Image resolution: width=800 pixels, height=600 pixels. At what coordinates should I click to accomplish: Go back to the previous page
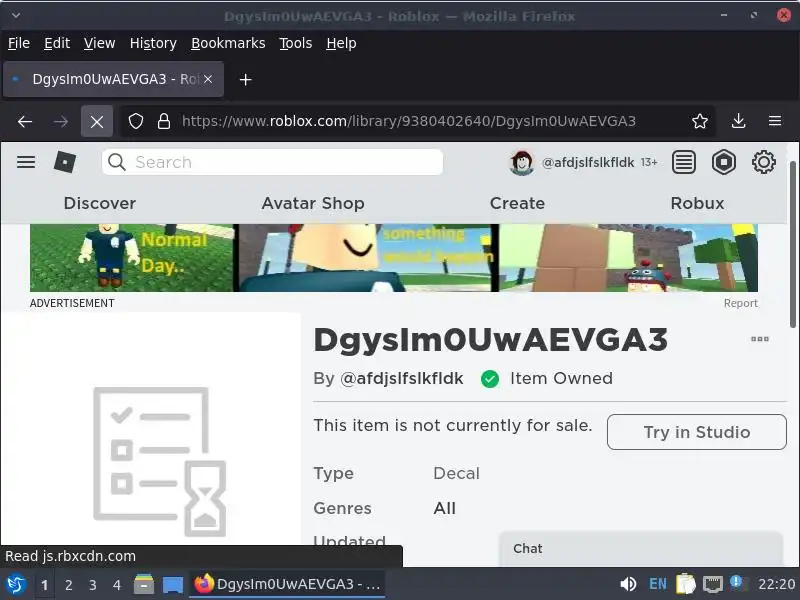tap(24, 121)
